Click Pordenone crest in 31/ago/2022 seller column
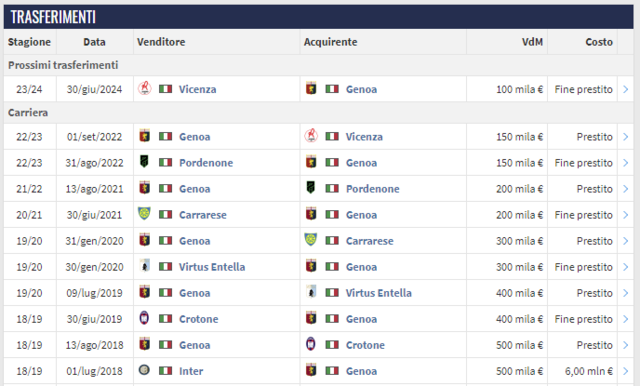The width and height of the screenshot is (640, 386). (x=144, y=162)
